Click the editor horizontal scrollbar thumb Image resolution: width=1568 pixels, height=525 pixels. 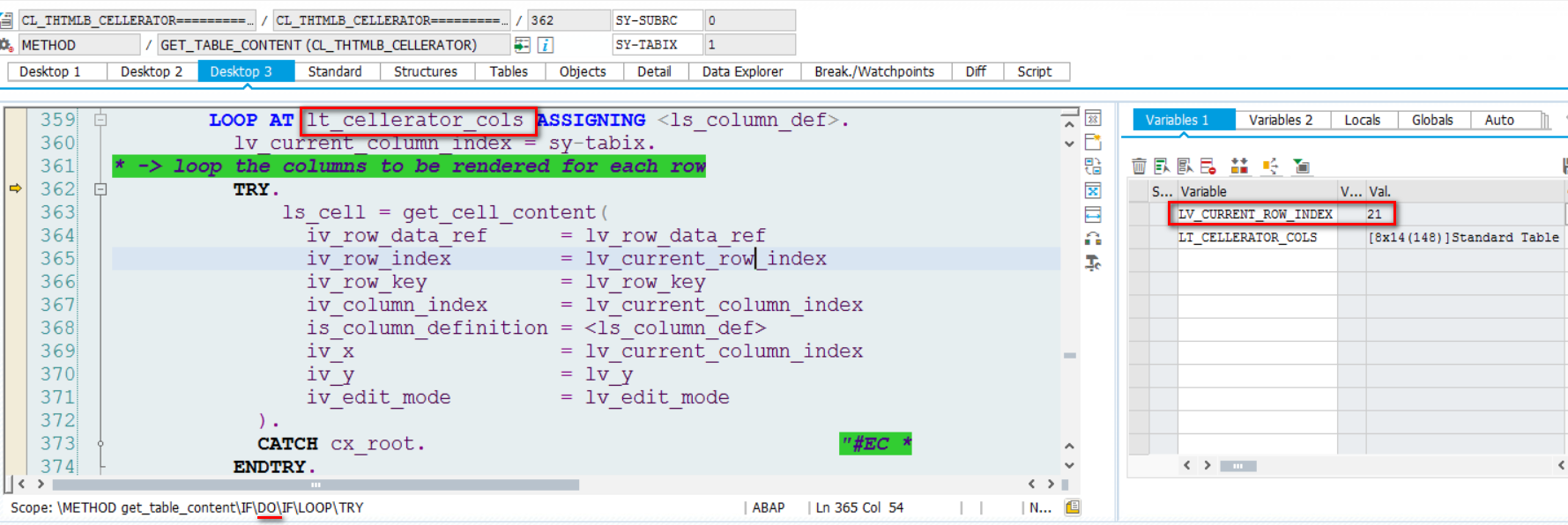(316, 484)
